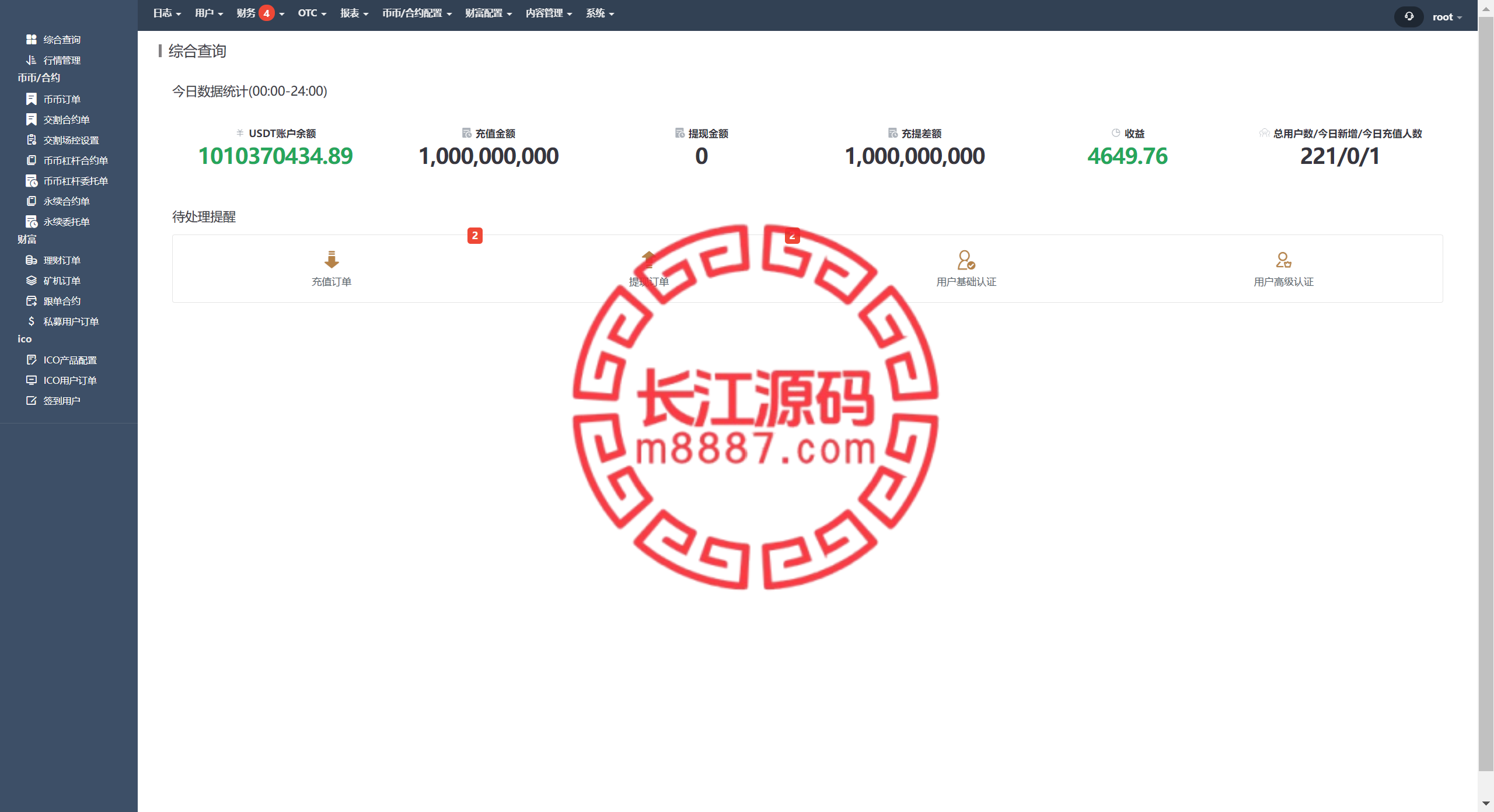Image resolution: width=1494 pixels, height=812 pixels.
Task: Open ICO产品配置 sidebar entry
Action: (x=69, y=360)
